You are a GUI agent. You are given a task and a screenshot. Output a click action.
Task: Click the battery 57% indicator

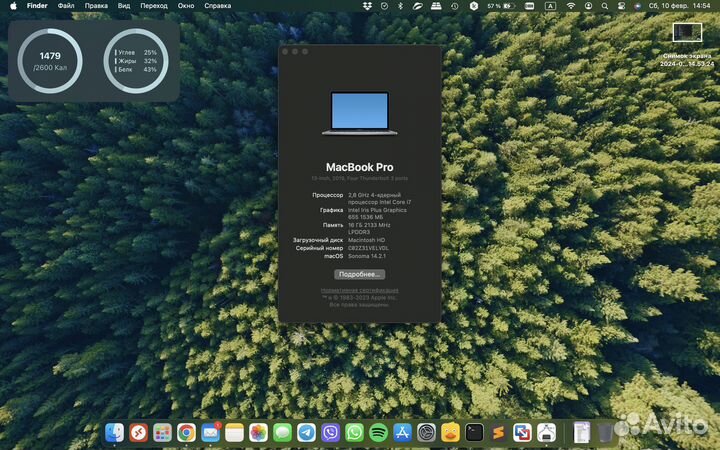[501, 6]
